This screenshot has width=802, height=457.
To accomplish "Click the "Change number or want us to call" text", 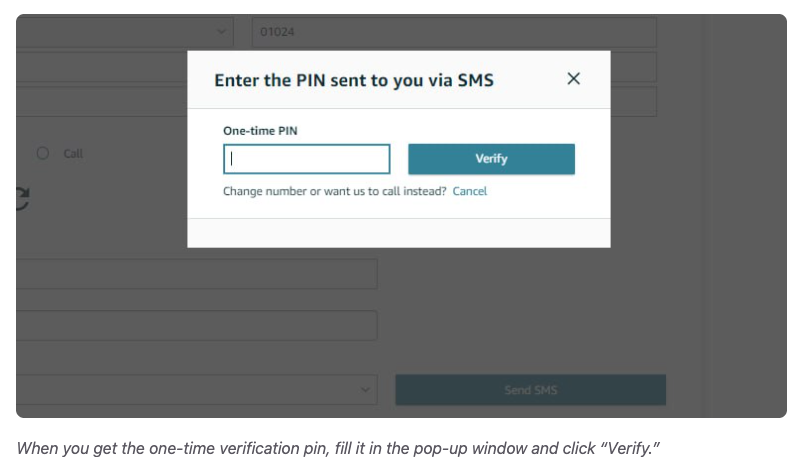I will coord(335,191).
